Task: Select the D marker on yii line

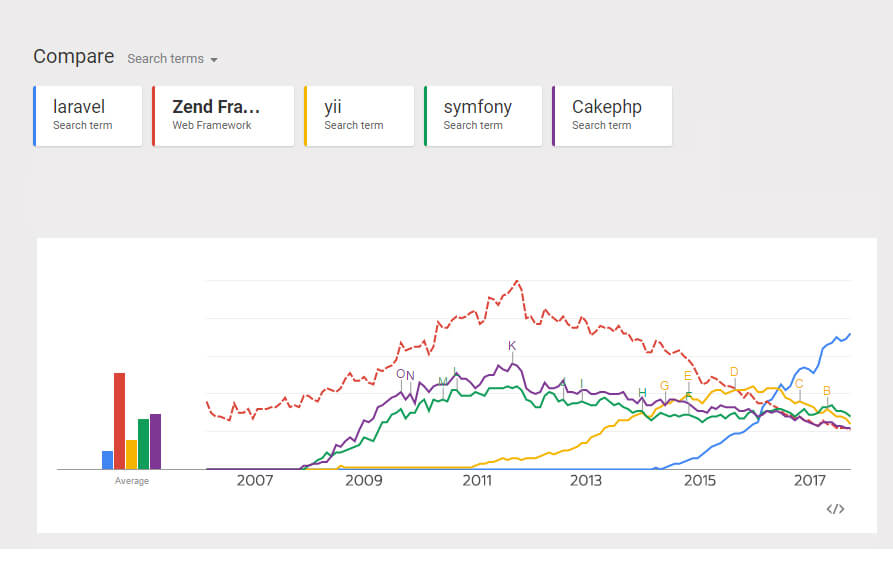Action: pos(734,372)
